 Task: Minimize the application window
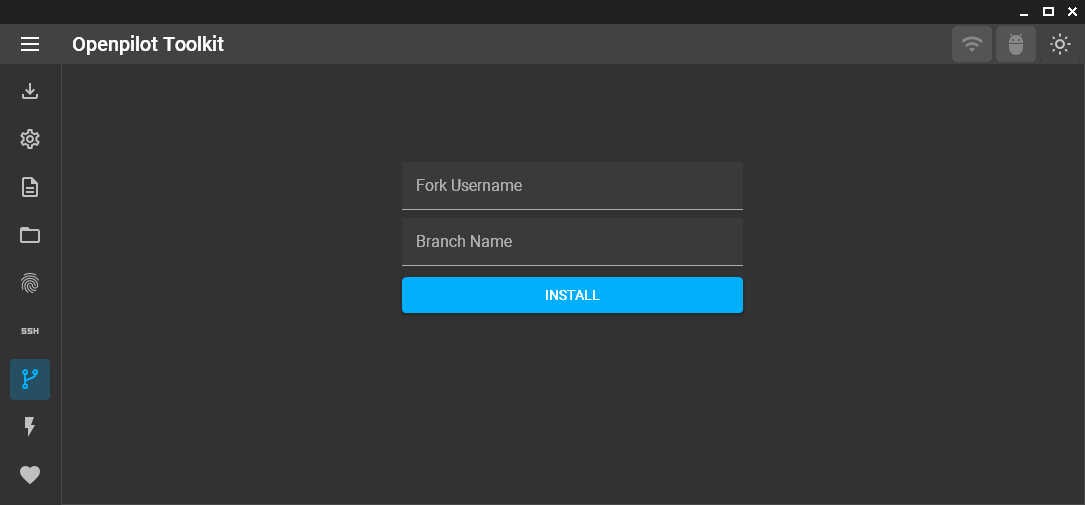point(1024,12)
